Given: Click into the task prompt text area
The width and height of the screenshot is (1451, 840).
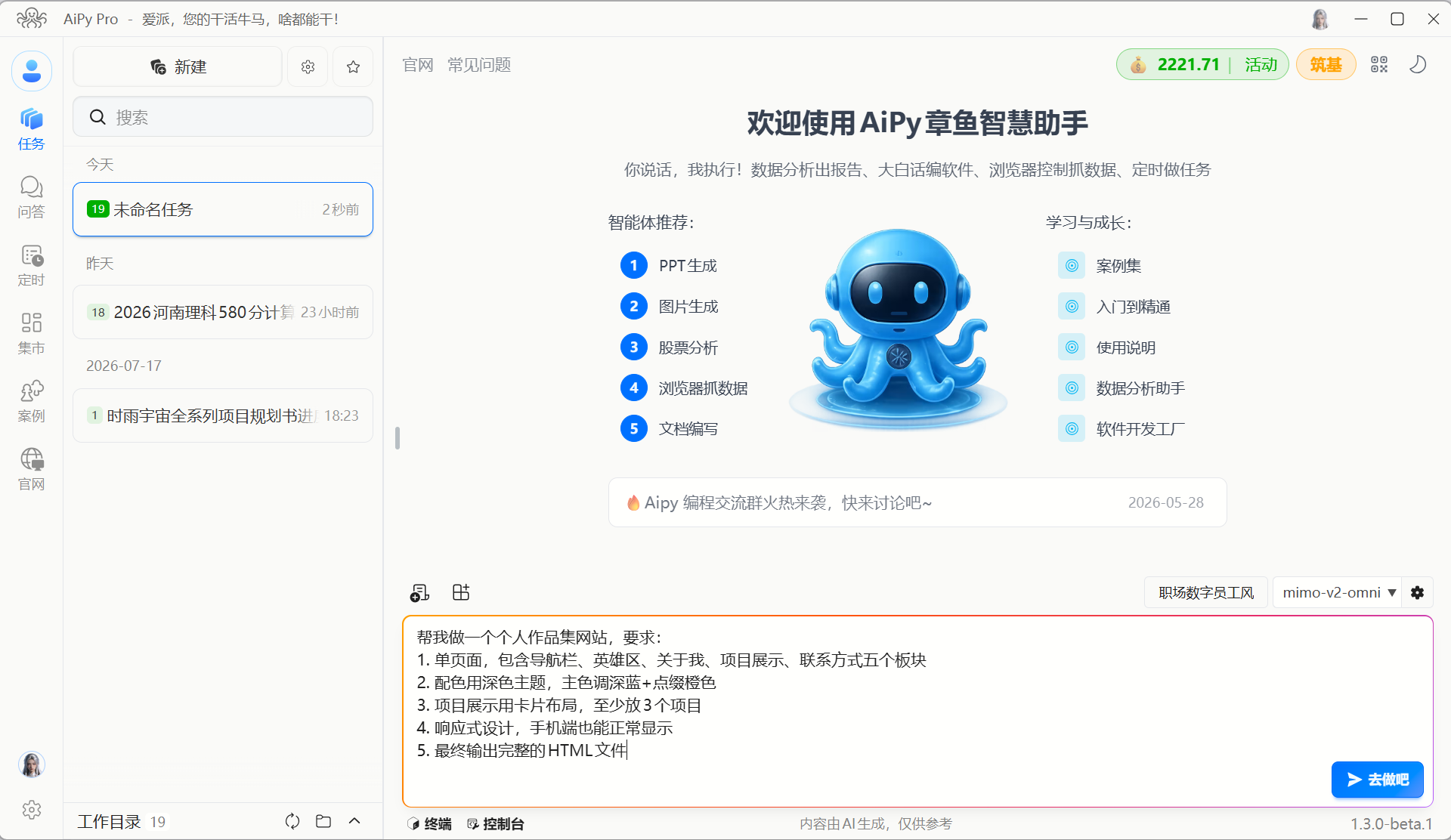Looking at the screenshot, I should (x=917, y=712).
